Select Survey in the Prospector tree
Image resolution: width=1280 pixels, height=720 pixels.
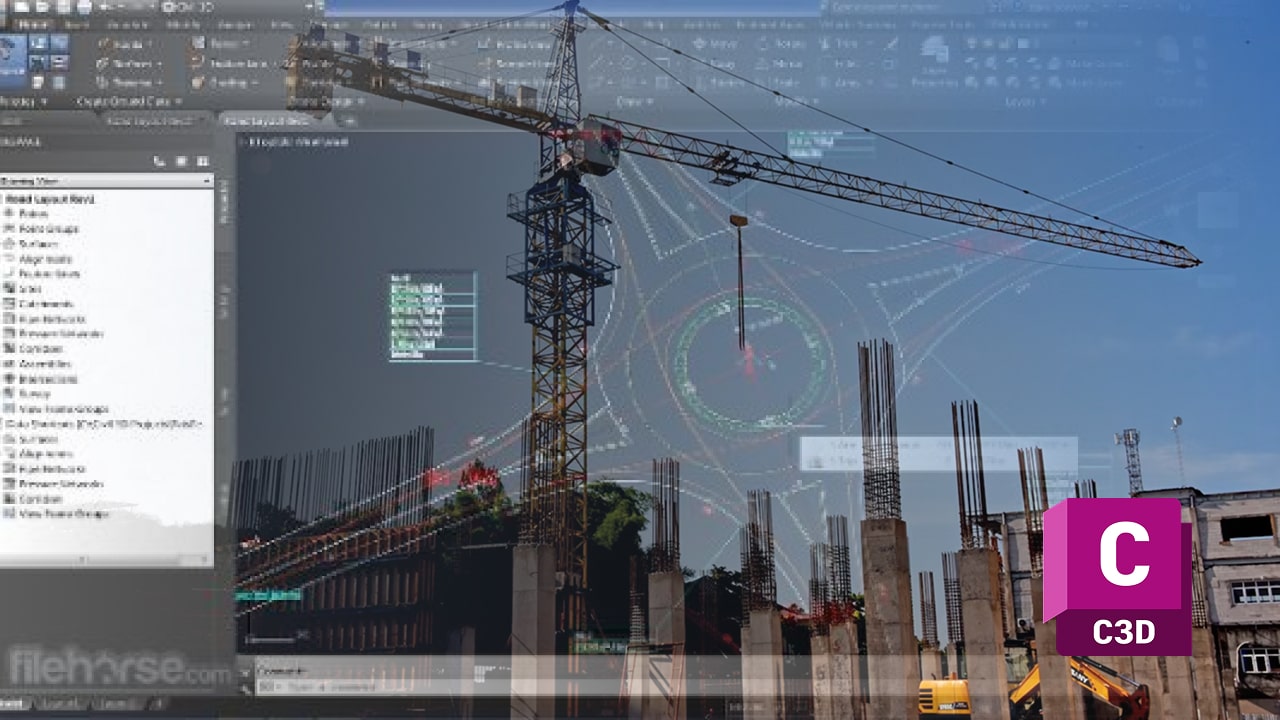(x=34, y=394)
